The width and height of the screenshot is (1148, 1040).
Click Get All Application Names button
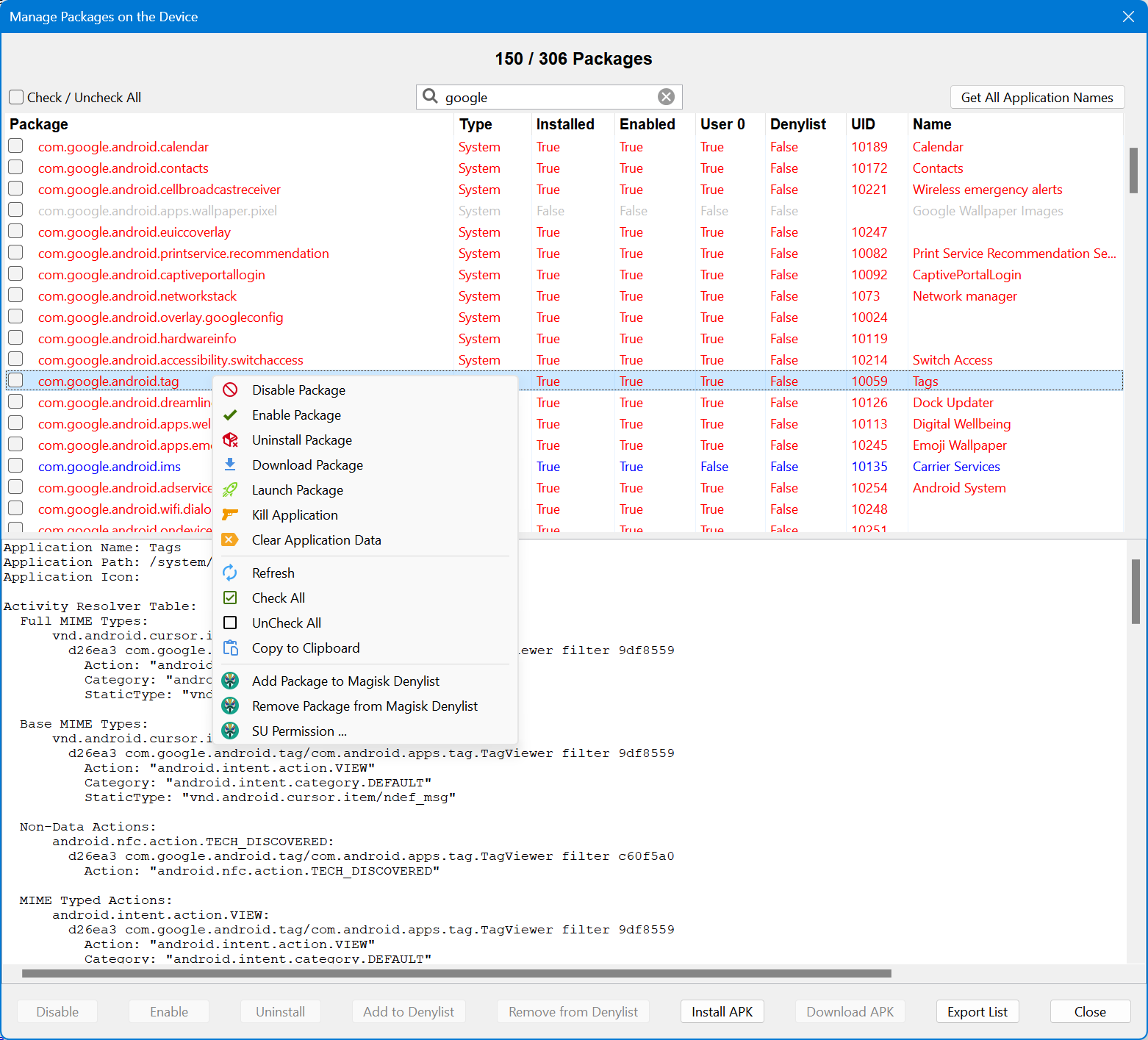[1037, 98]
